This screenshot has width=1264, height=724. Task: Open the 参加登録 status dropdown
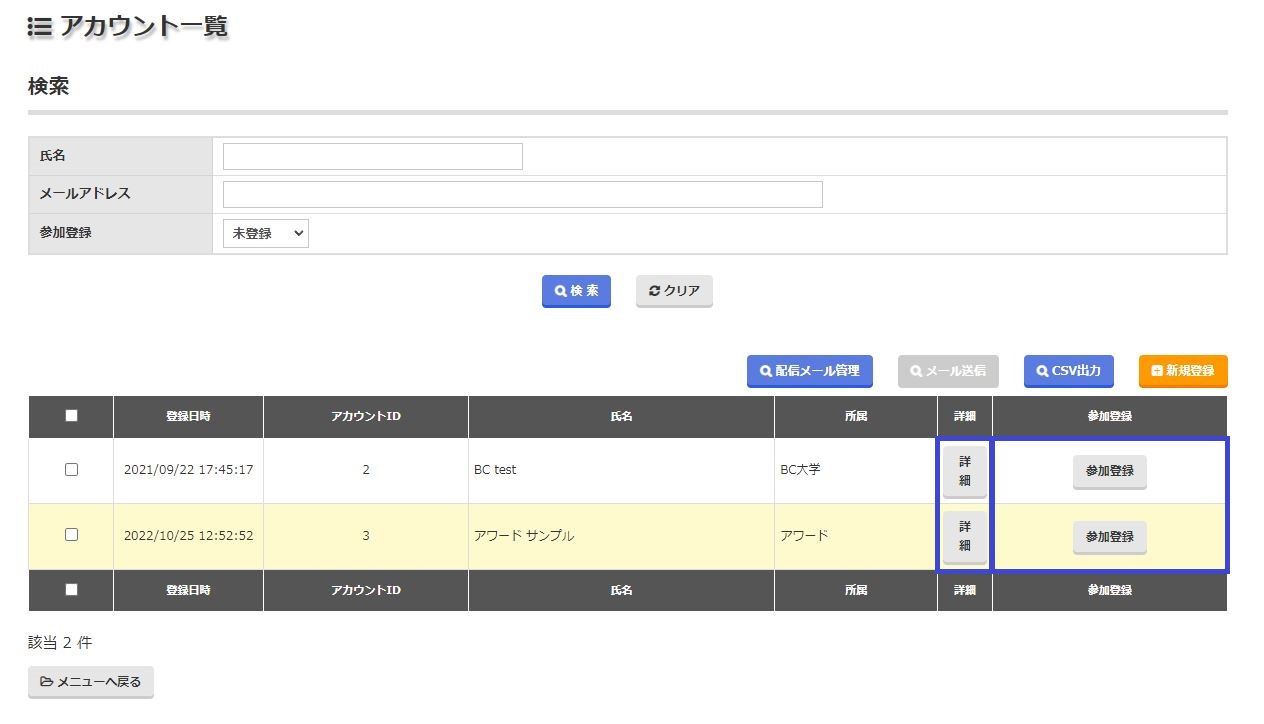click(x=265, y=233)
